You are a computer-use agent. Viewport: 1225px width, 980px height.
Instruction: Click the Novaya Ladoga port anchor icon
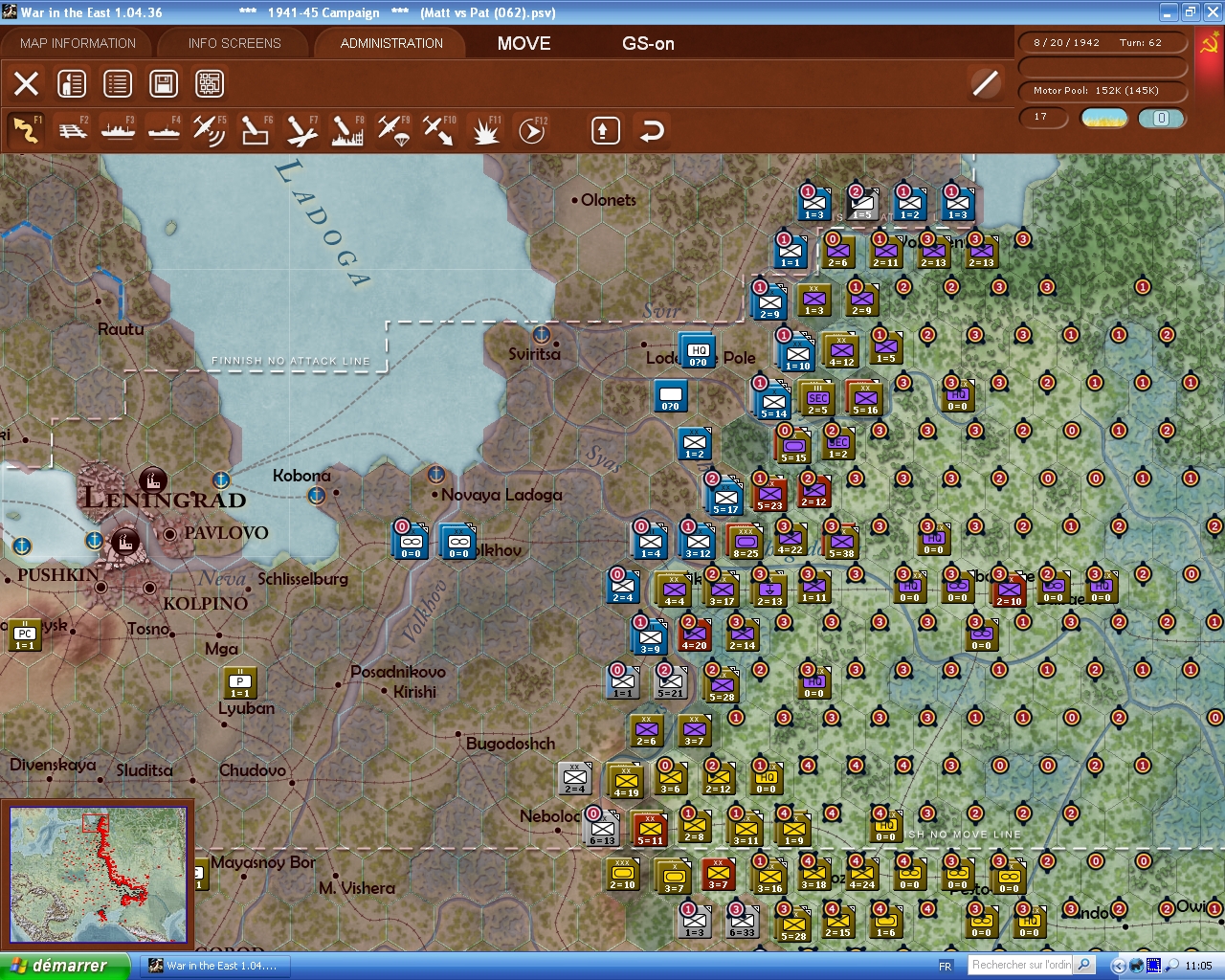click(435, 474)
